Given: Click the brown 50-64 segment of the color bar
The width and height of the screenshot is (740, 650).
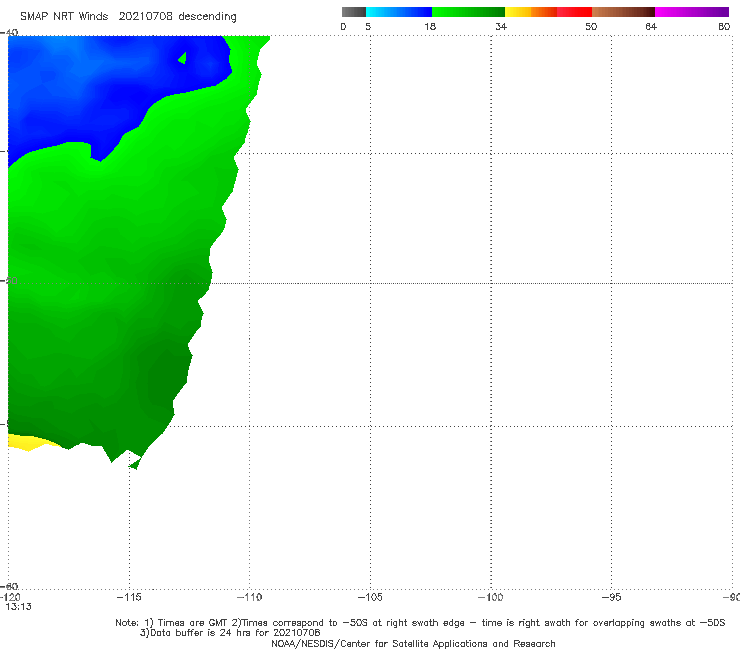Looking at the screenshot, I should tap(623, 12).
